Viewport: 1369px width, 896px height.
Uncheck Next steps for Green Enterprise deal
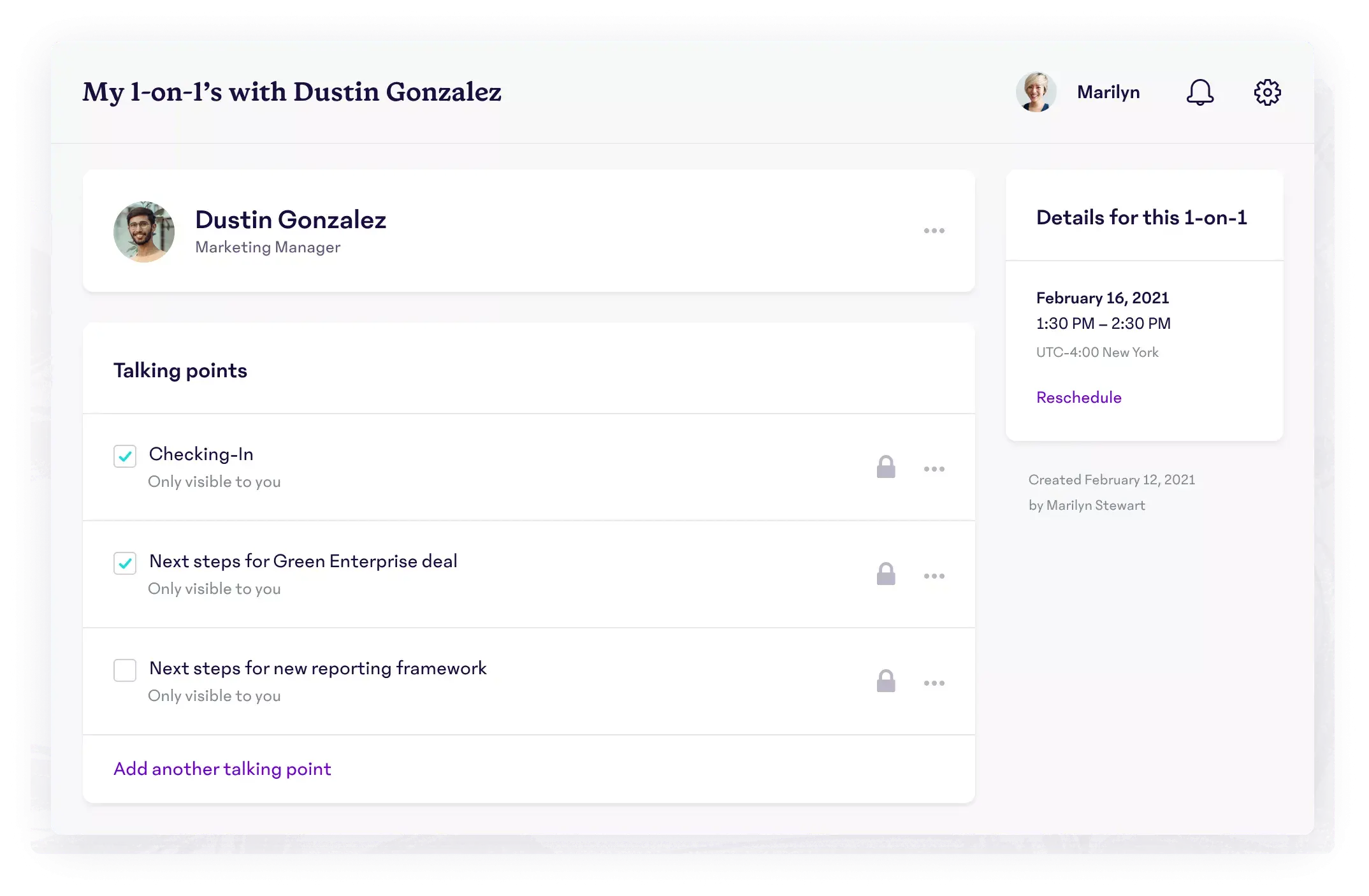coord(125,563)
